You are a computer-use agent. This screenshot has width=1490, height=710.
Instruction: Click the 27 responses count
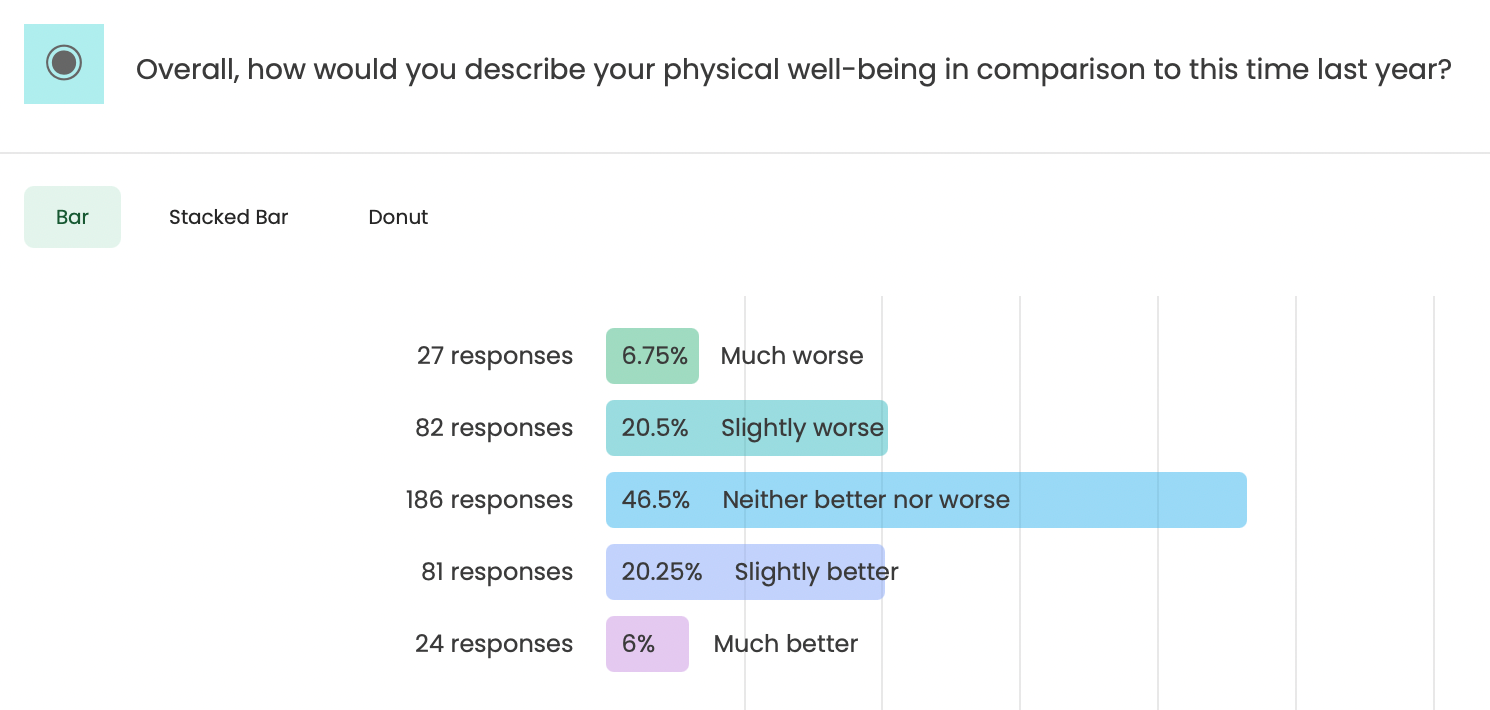pos(494,356)
